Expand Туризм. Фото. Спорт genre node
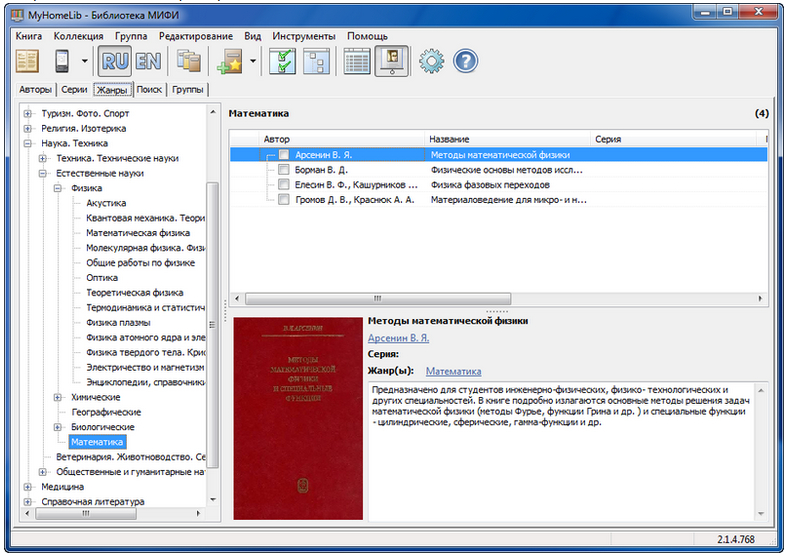The height and width of the screenshot is (555, 787). [28, 113]
